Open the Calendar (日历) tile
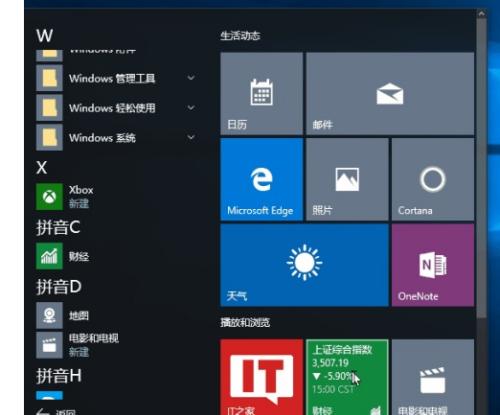 [x=262, y=93]
